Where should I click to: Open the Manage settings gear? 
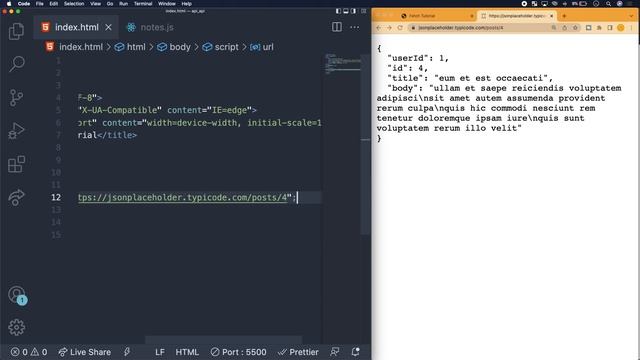(16, 327)
